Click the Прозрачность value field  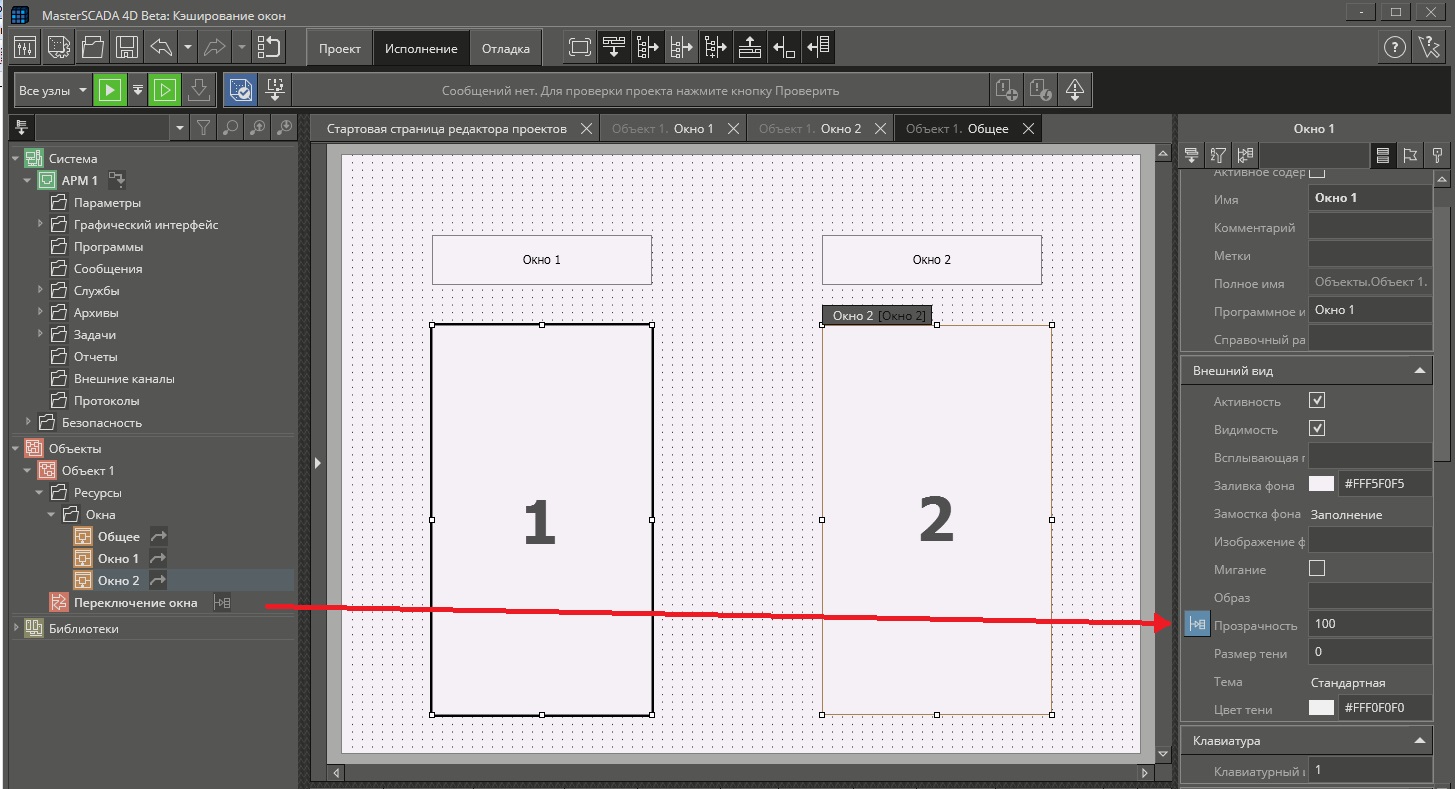(x=1370, y=624)
